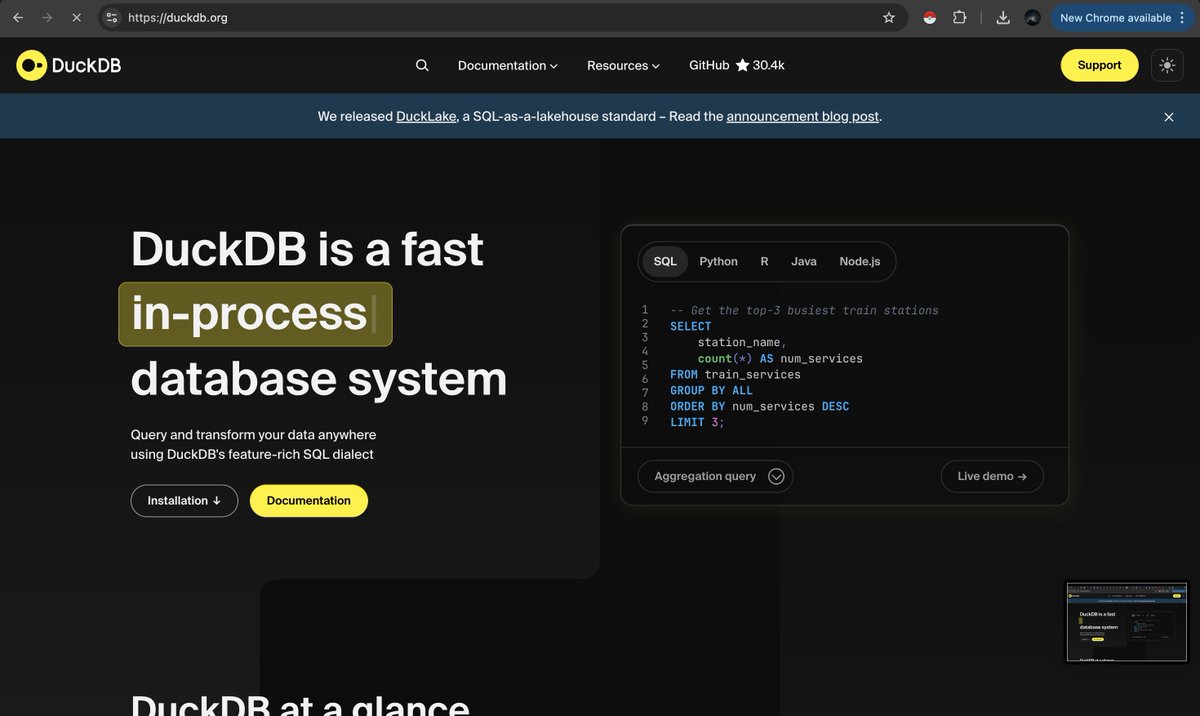The width and height of the screenshot is (1200, 716).
Task: Open site search magnifier icon
Action: [x=422, y=65]
